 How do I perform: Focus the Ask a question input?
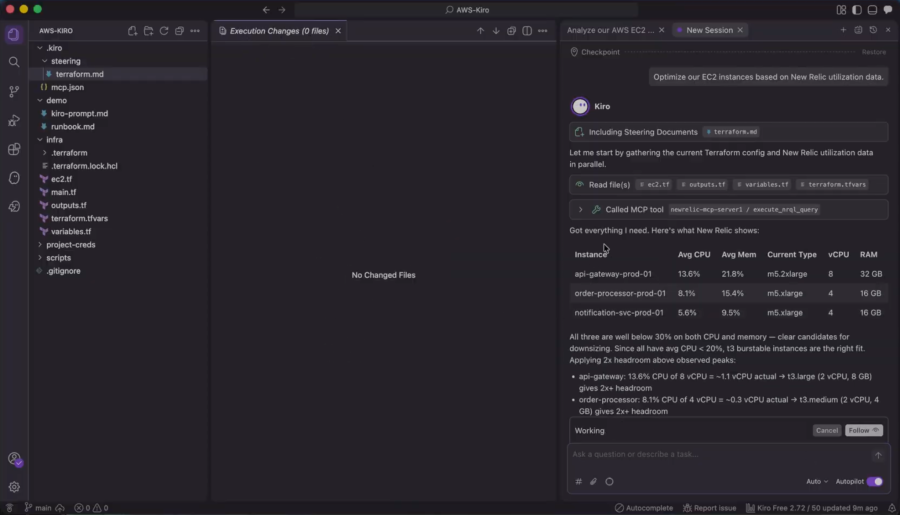tap(720, 455)
